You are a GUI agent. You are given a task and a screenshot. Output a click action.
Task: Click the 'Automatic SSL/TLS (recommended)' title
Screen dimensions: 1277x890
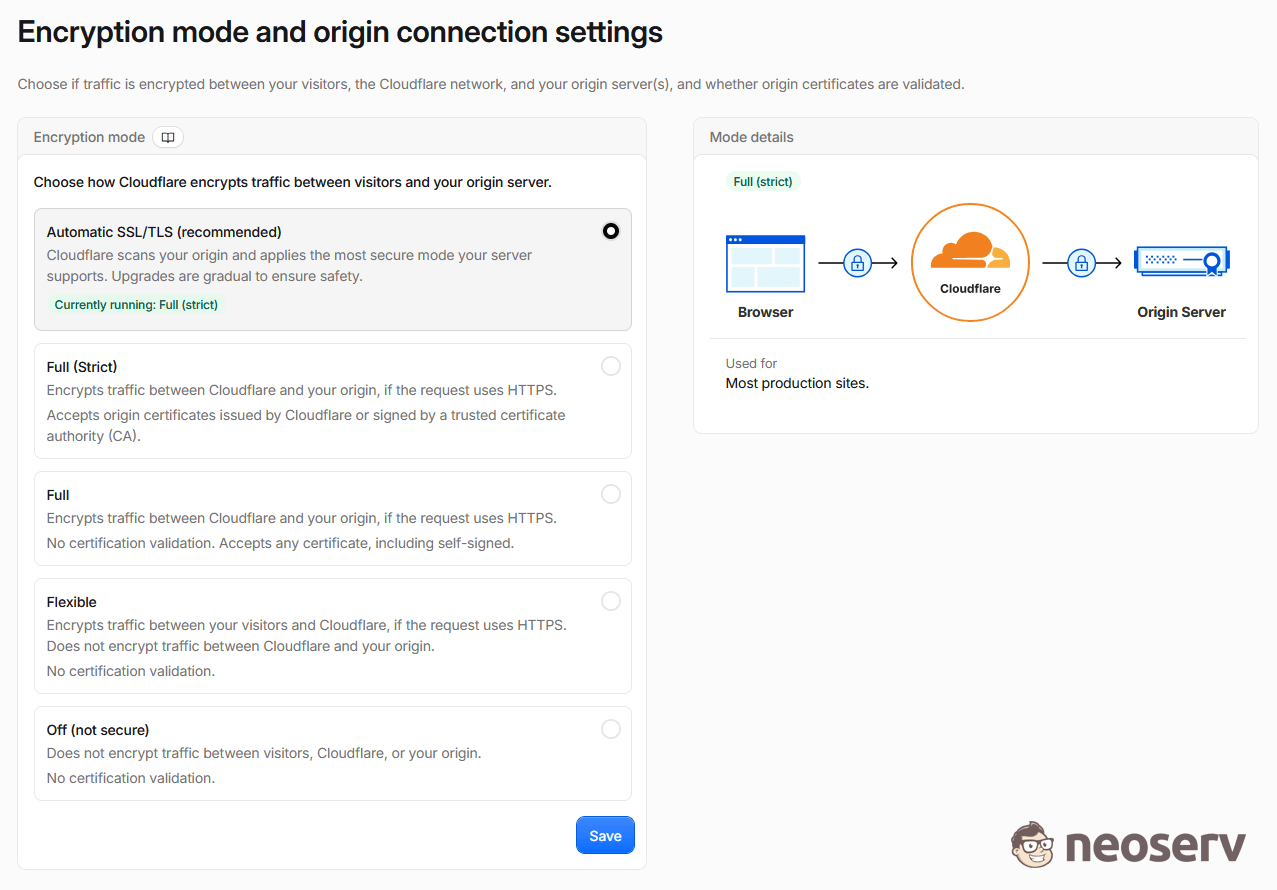[164, 232]
